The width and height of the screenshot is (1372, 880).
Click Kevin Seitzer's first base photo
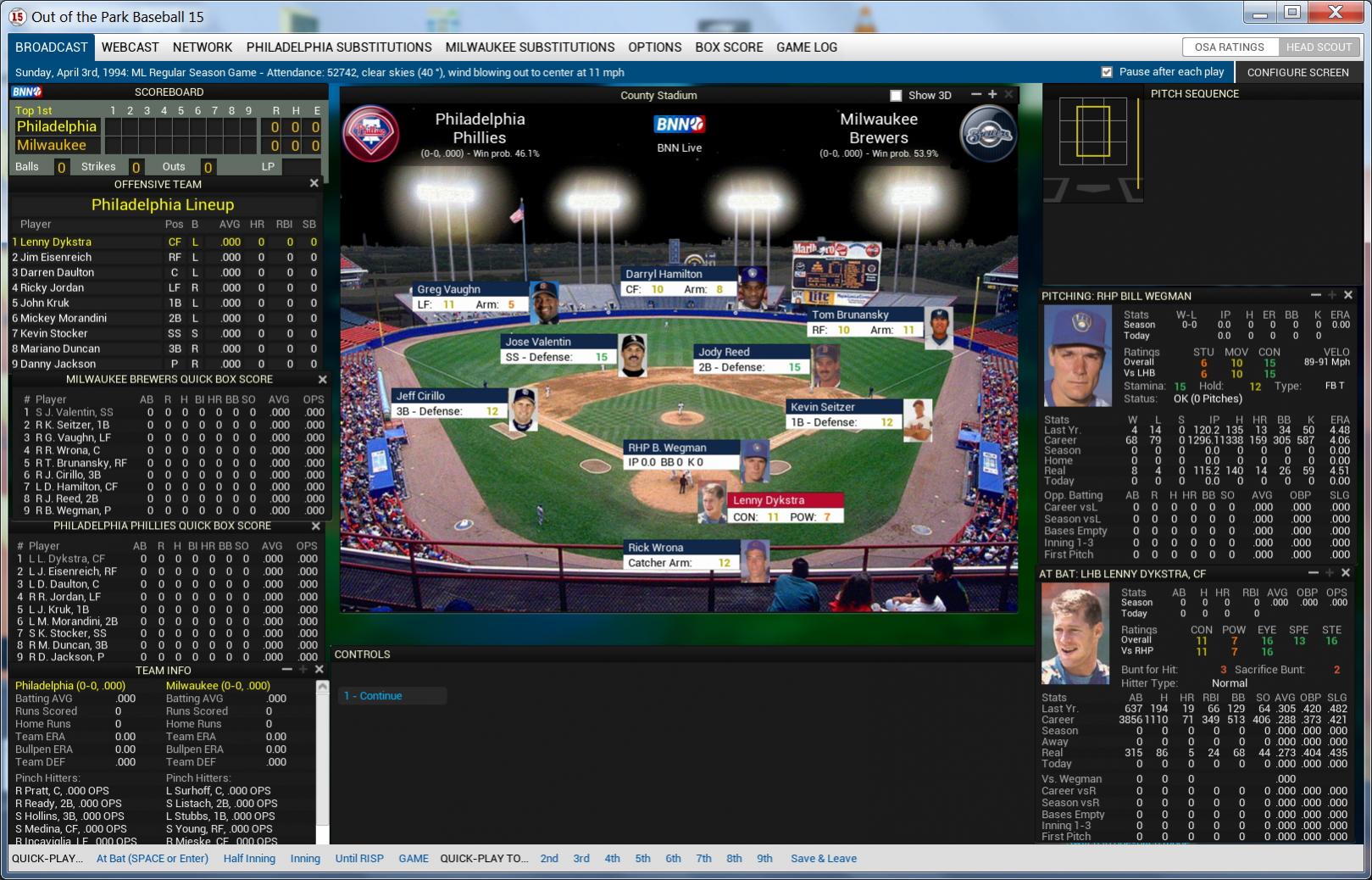(918, 421)
